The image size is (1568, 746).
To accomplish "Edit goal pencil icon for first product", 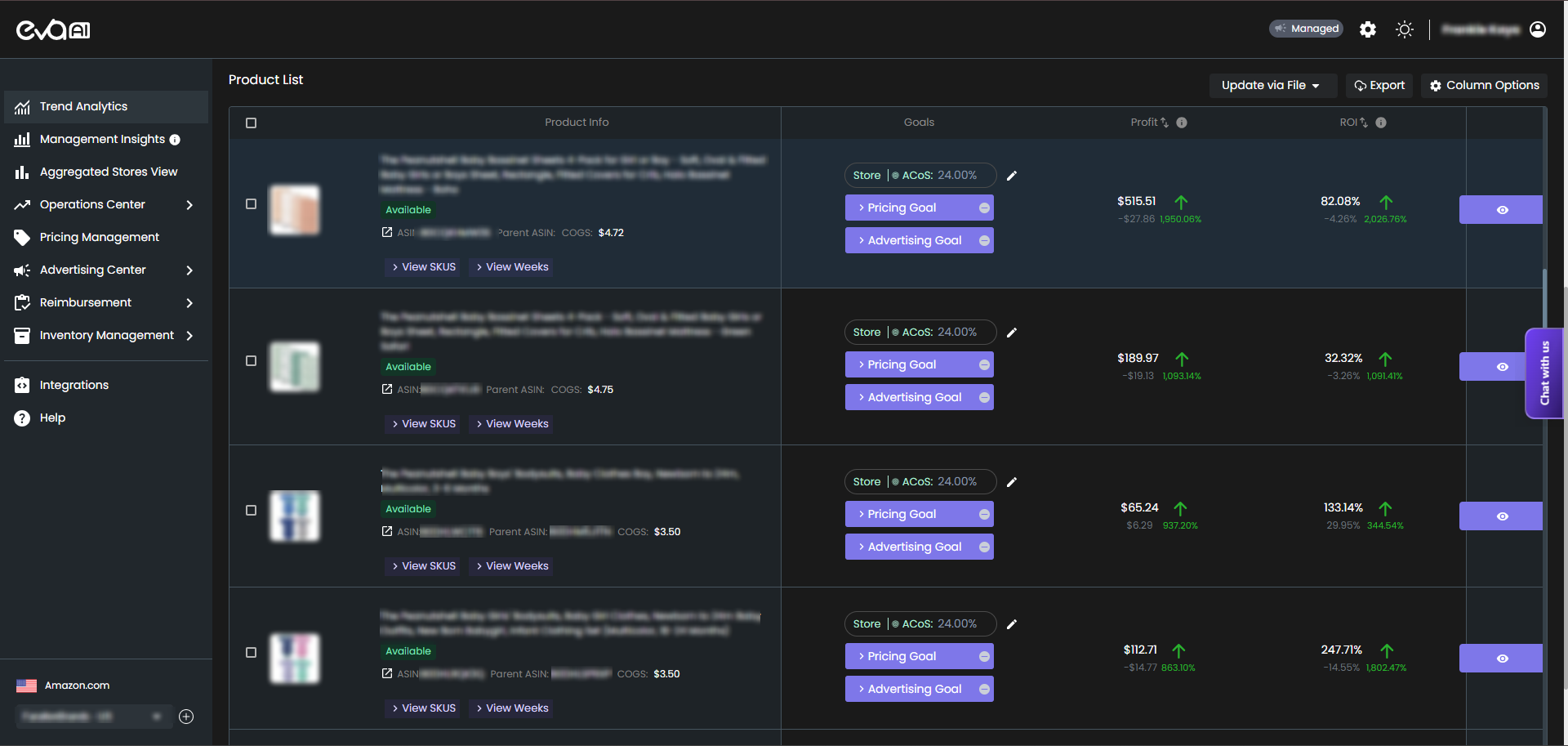I will (1012, 176).
